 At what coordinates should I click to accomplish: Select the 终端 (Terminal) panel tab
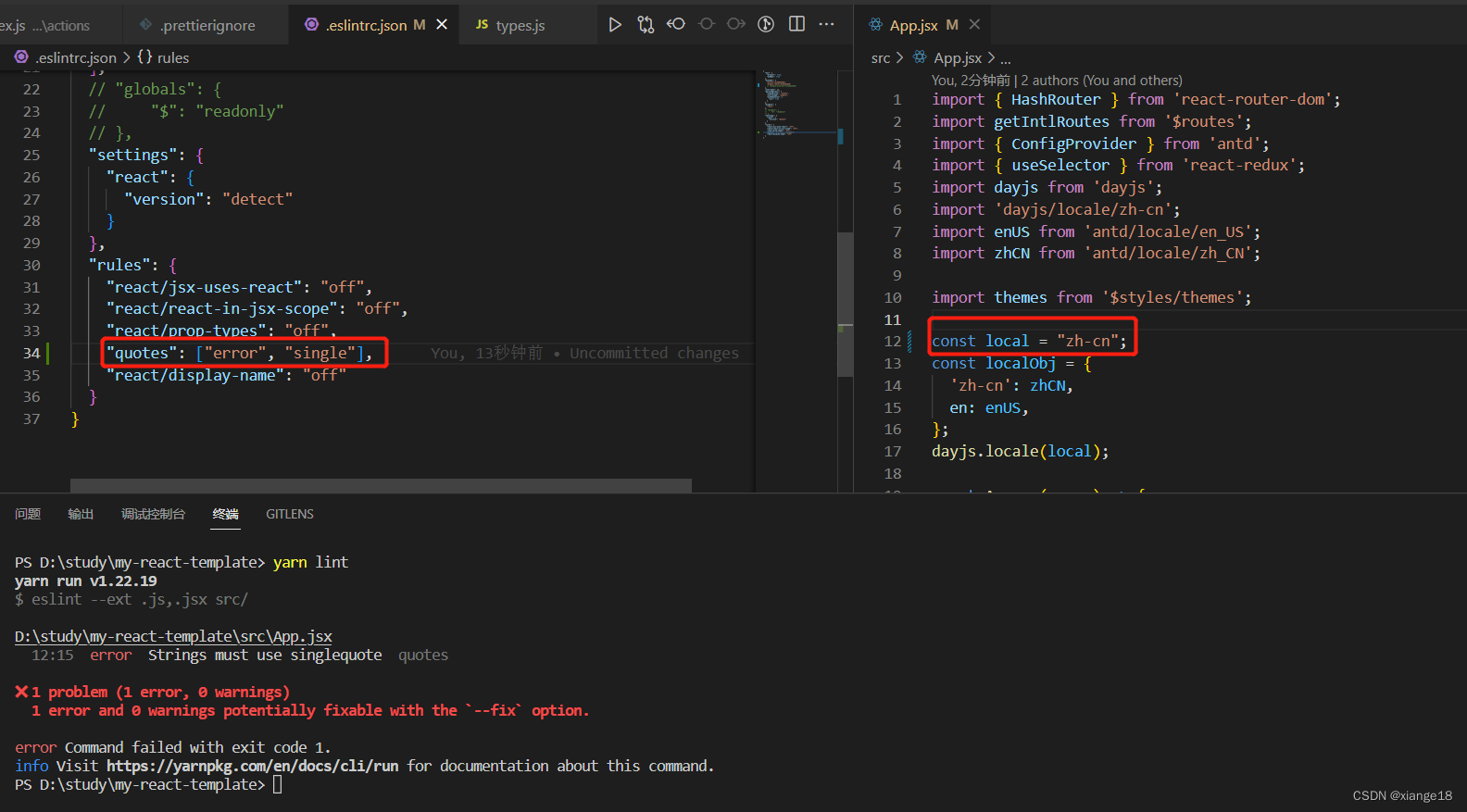click(x=225, y=514)
